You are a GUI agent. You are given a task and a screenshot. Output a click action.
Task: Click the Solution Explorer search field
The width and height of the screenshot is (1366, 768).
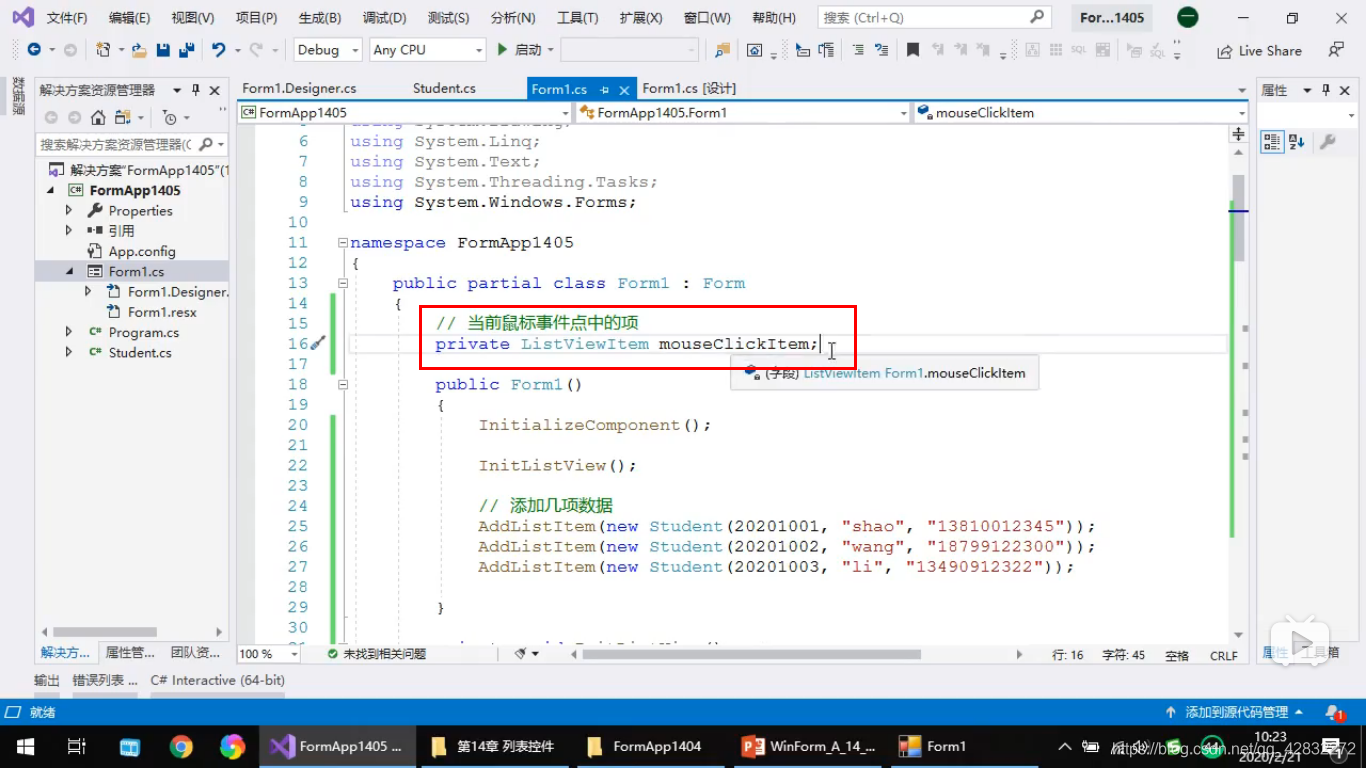(131, 145)
